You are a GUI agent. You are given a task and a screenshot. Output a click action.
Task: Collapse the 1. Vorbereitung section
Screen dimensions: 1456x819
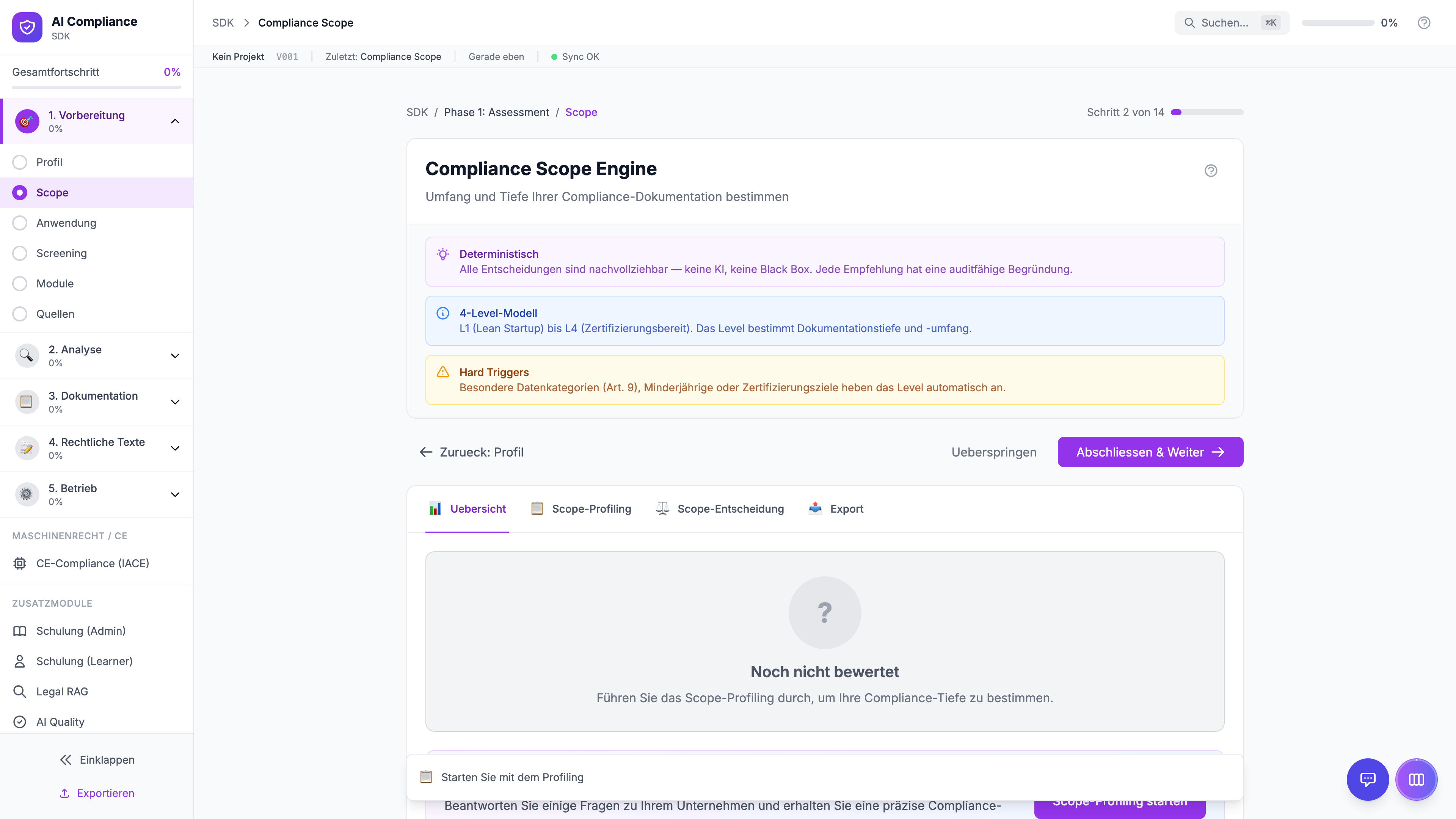click(x=175, y=121)
